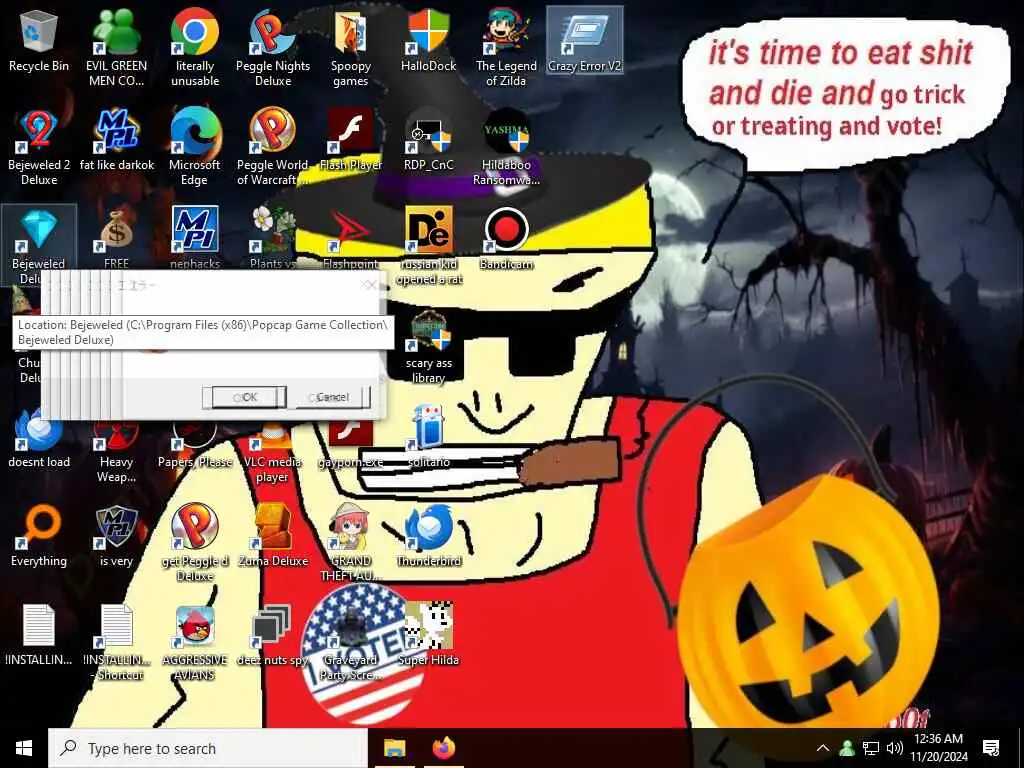Viewport: 1024px width, 768px height.
Task: Select the Crazy Error V2 shortcut
Action: coord(584,41)
